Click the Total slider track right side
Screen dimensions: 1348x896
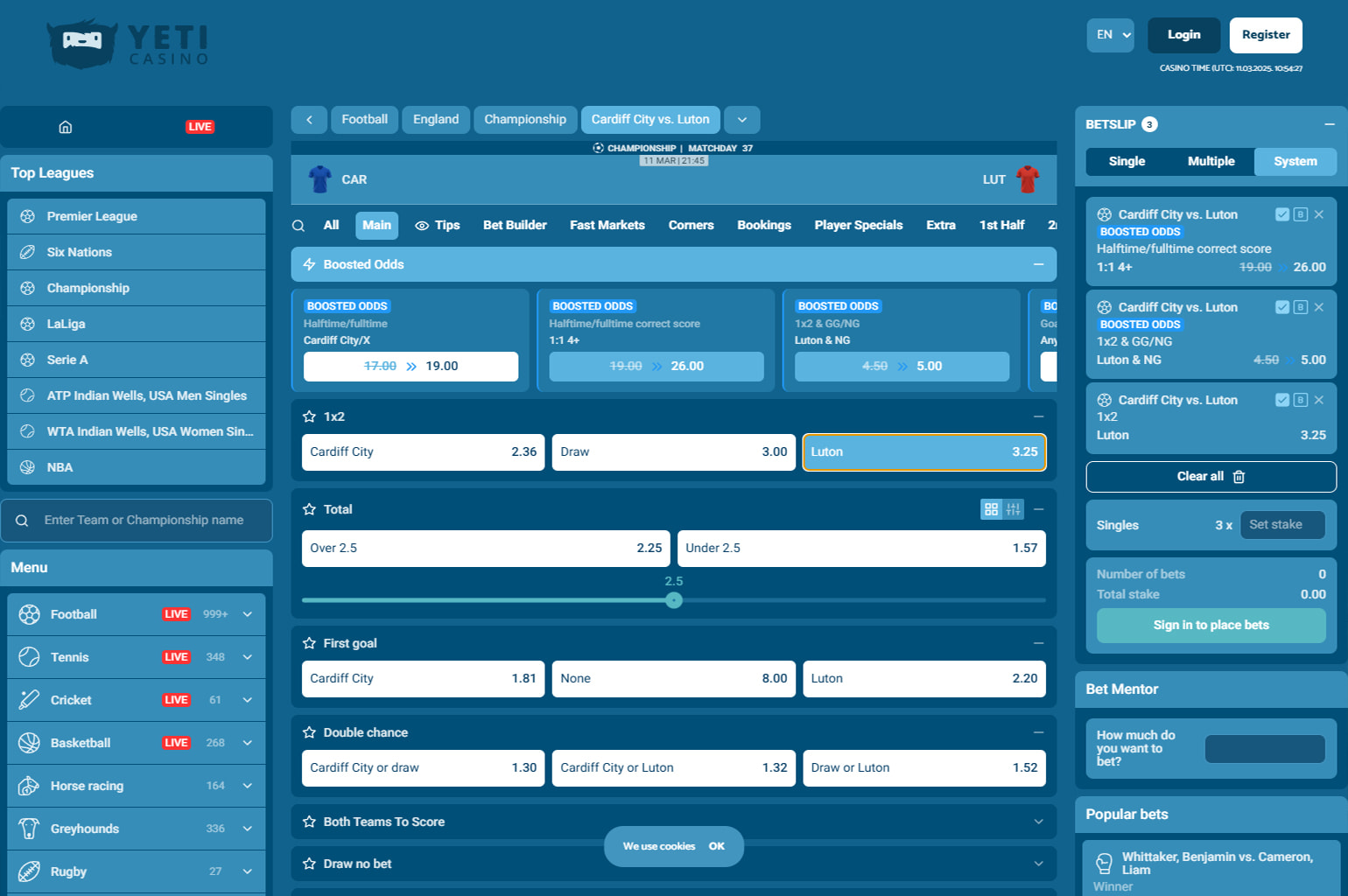click(864, 600)
